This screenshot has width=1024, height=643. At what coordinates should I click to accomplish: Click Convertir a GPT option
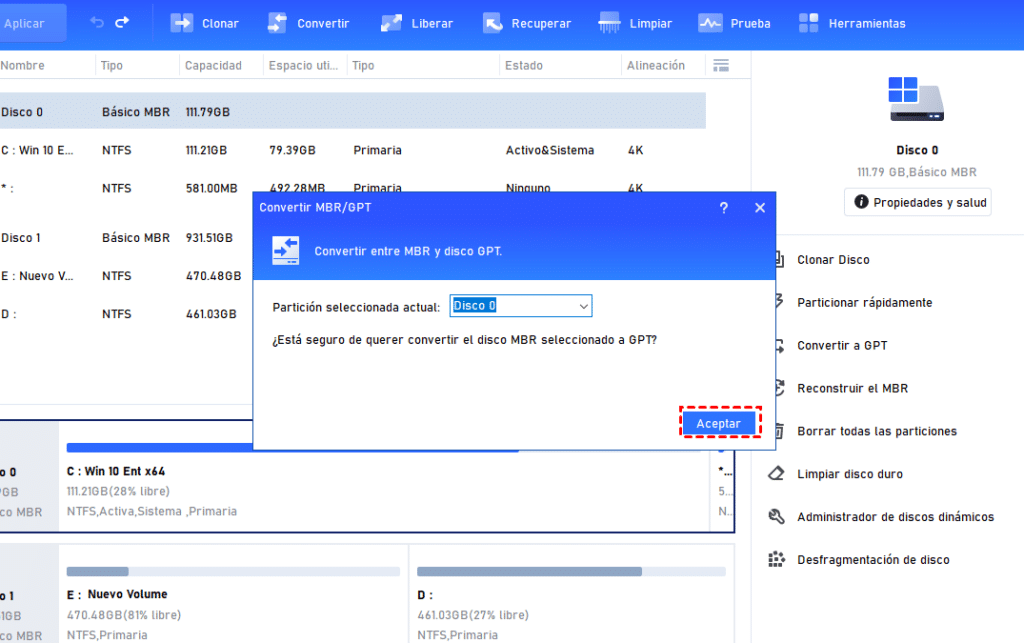[842, 345]
